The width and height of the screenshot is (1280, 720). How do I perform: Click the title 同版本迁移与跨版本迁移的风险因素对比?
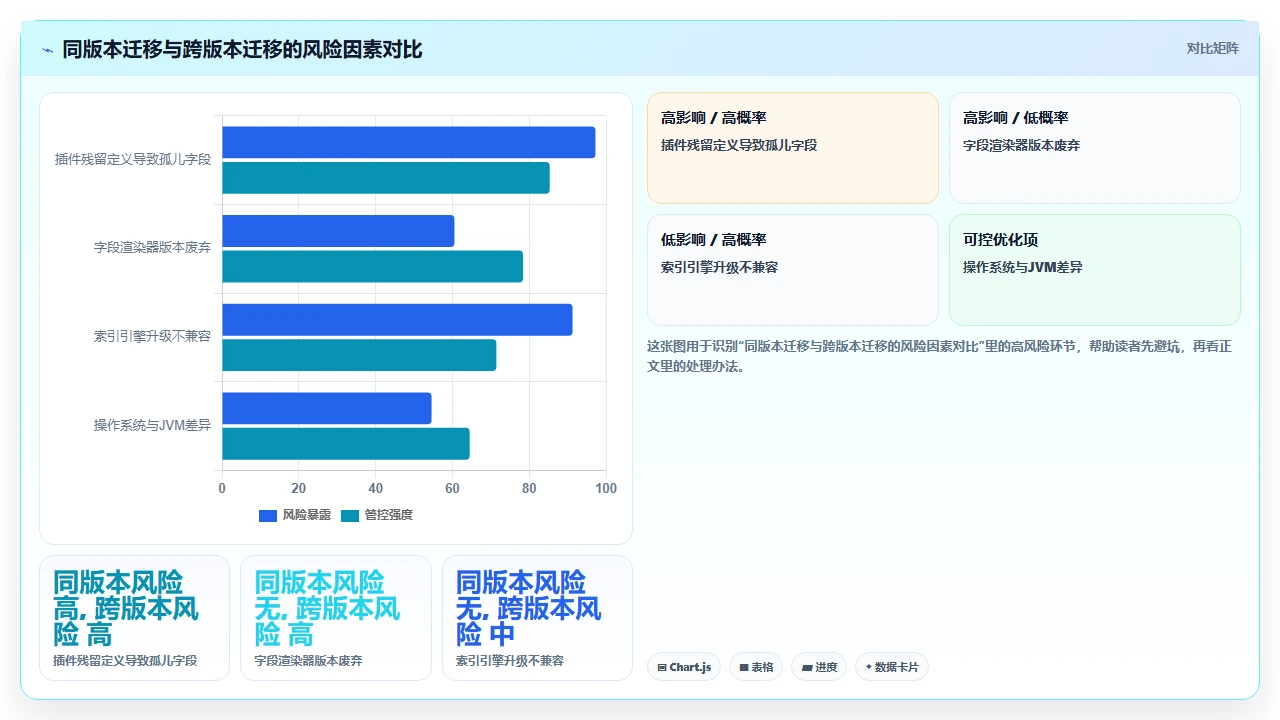[242, 49]
